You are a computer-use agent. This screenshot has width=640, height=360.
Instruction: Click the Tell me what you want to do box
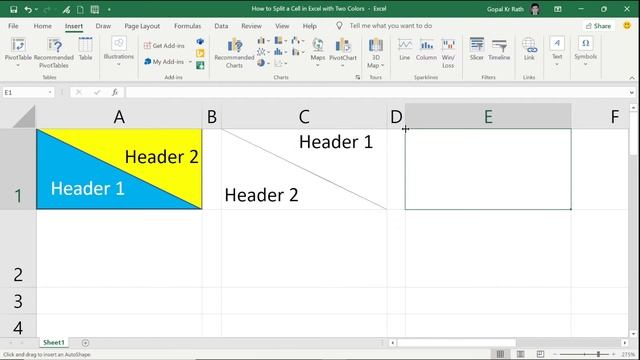click(390, 26)
